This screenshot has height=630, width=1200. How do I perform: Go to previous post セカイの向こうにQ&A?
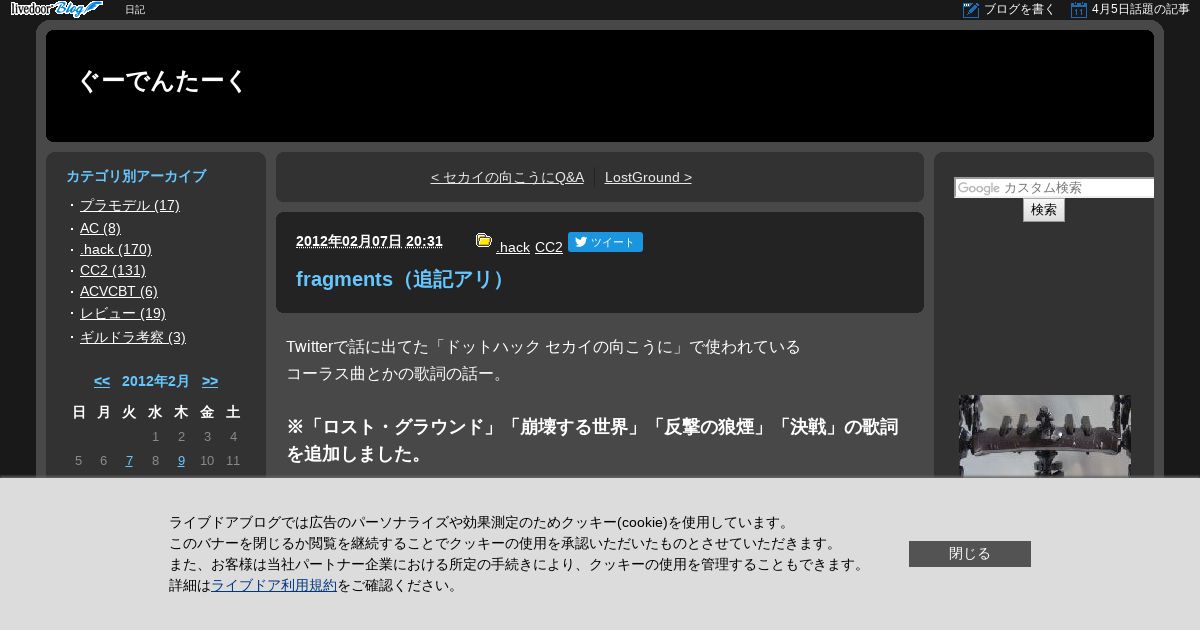(507, 177)
